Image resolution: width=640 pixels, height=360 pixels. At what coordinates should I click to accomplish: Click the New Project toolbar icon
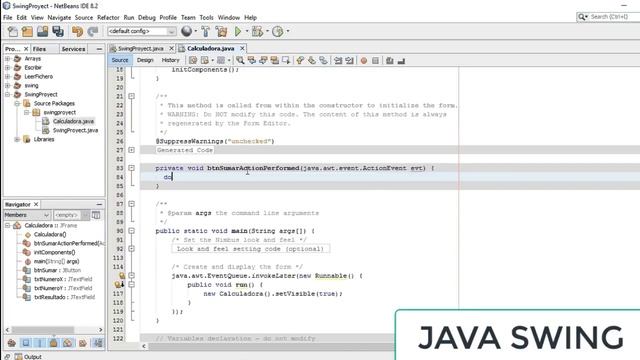point(27,31)
